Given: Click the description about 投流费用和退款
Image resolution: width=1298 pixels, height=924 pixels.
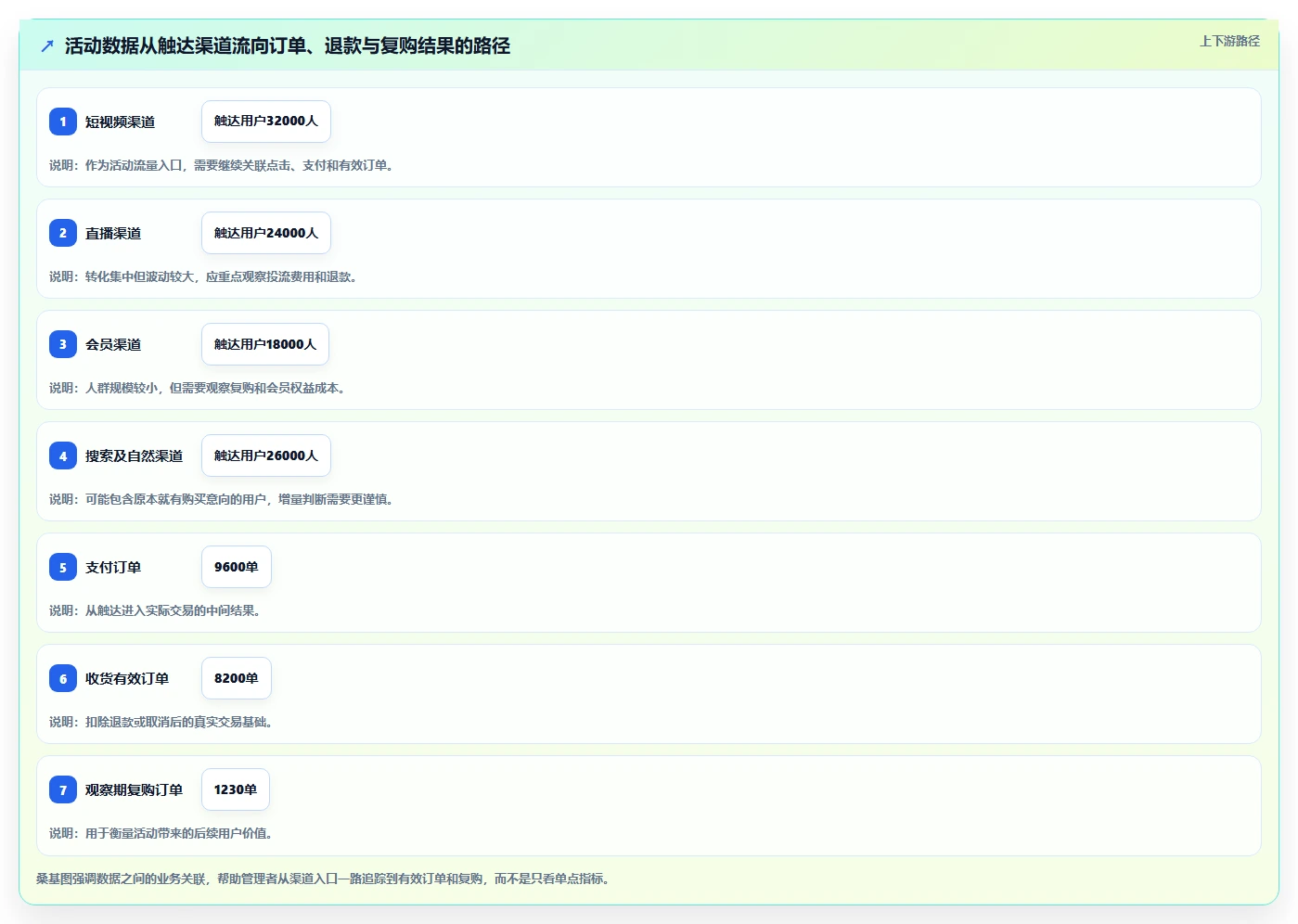Looking at the screenshot, I should [206, 276].
